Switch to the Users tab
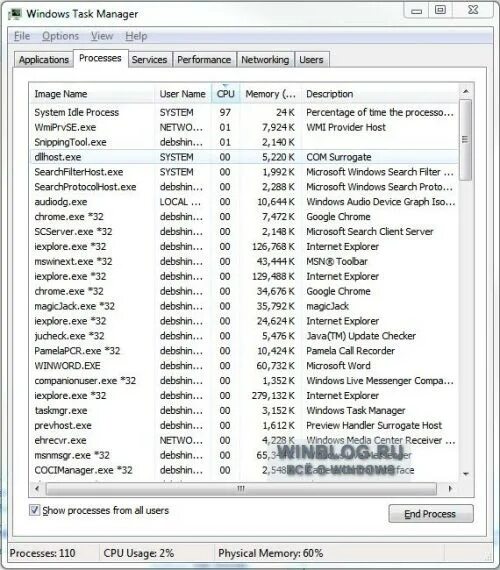The image size is (500, 570). 311,60
